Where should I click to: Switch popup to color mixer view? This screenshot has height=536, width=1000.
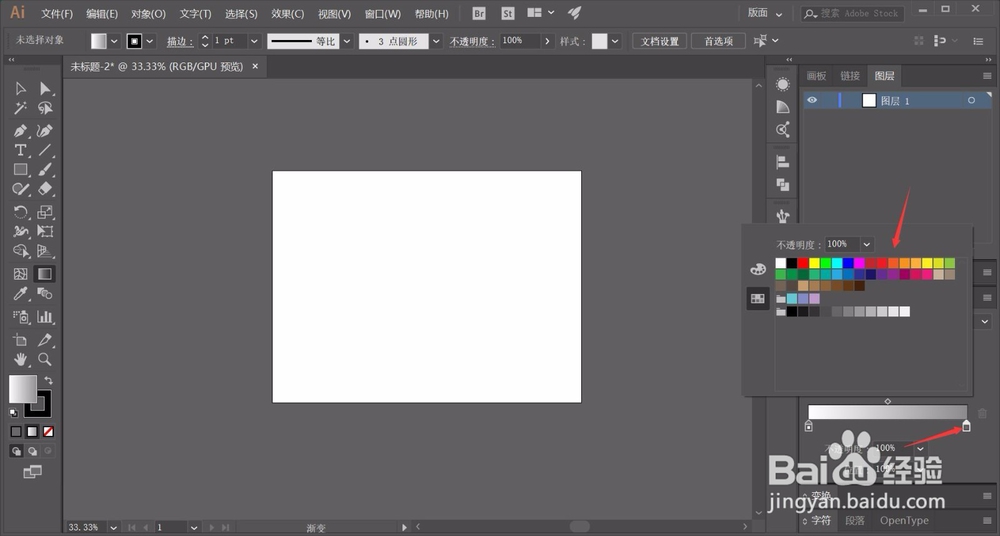pos(758,269)
